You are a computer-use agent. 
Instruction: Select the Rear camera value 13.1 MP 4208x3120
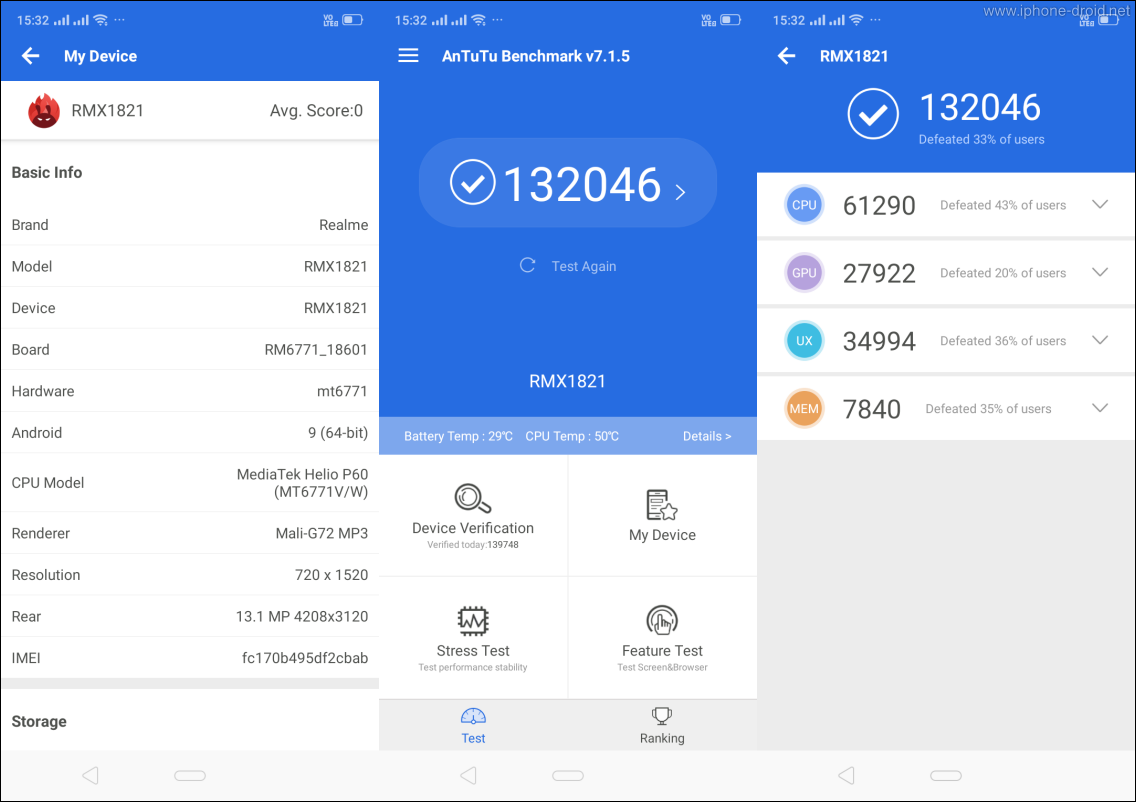[301, 617]
